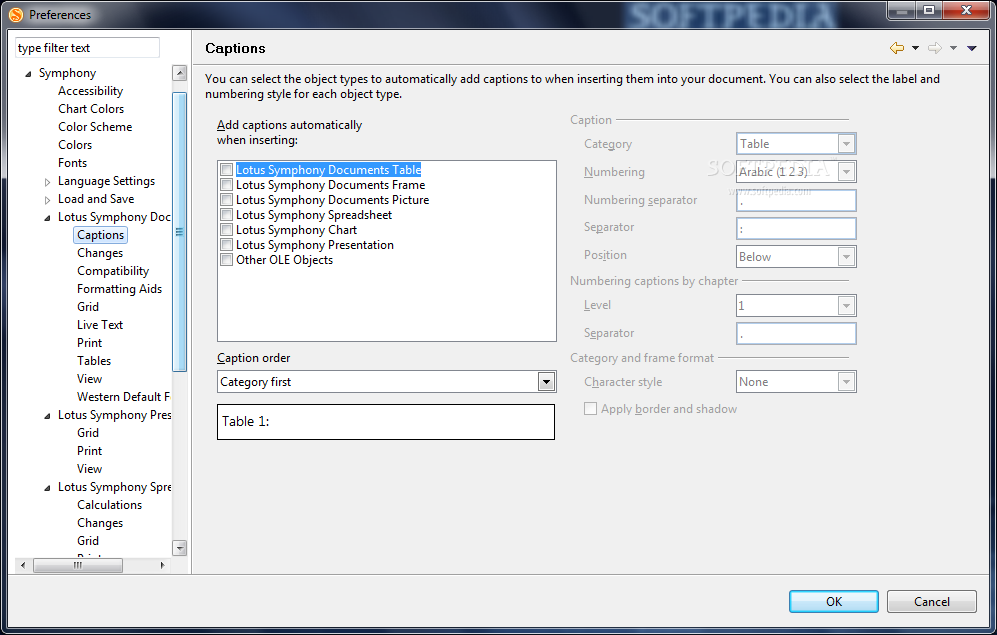
Task: Click the tree scroll up arrow
Action: [x=180, y=73]
